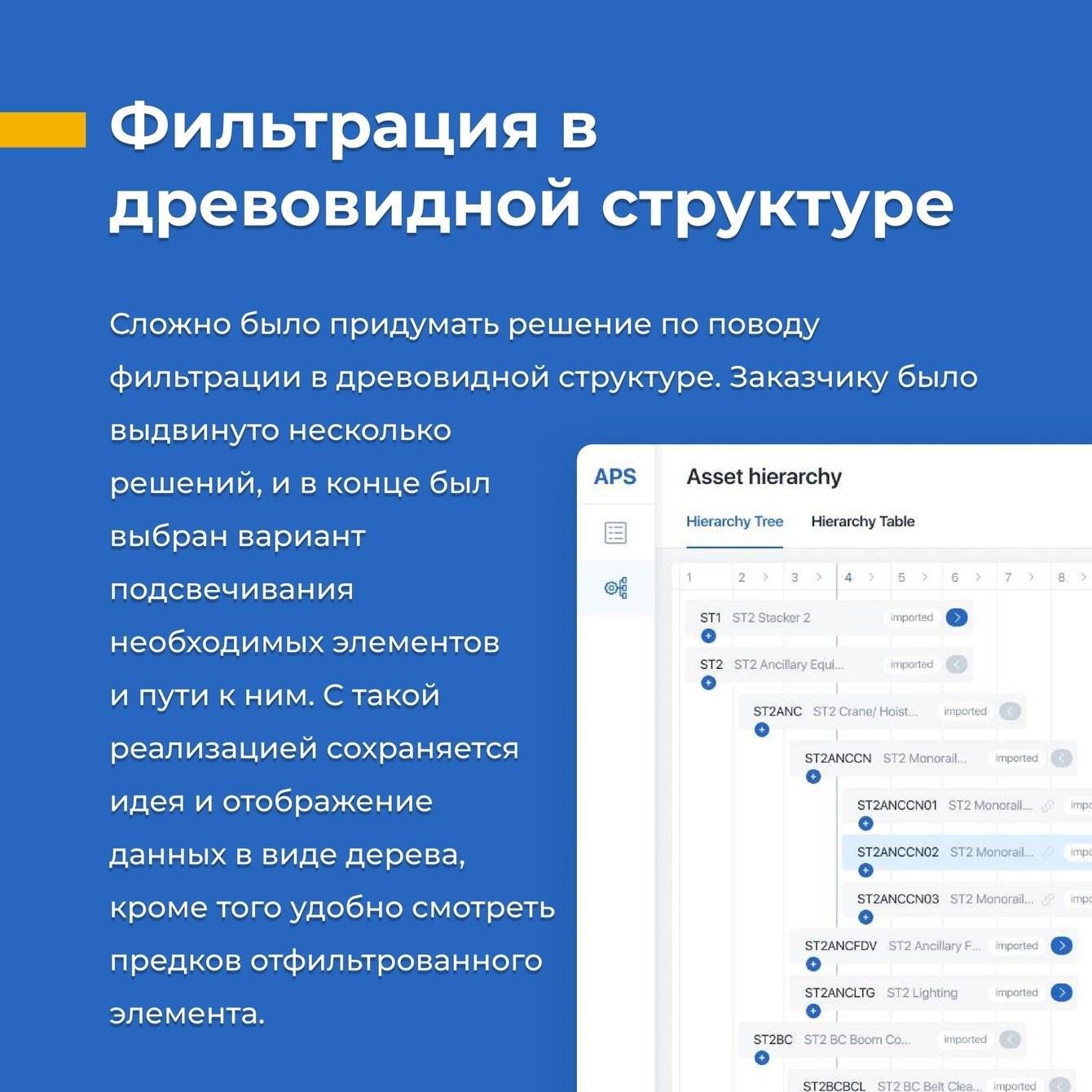Expand the ST2ANCFDV node arrow button
Viewport: 1092px width, 1092px height.
[x=1061, y=945]
